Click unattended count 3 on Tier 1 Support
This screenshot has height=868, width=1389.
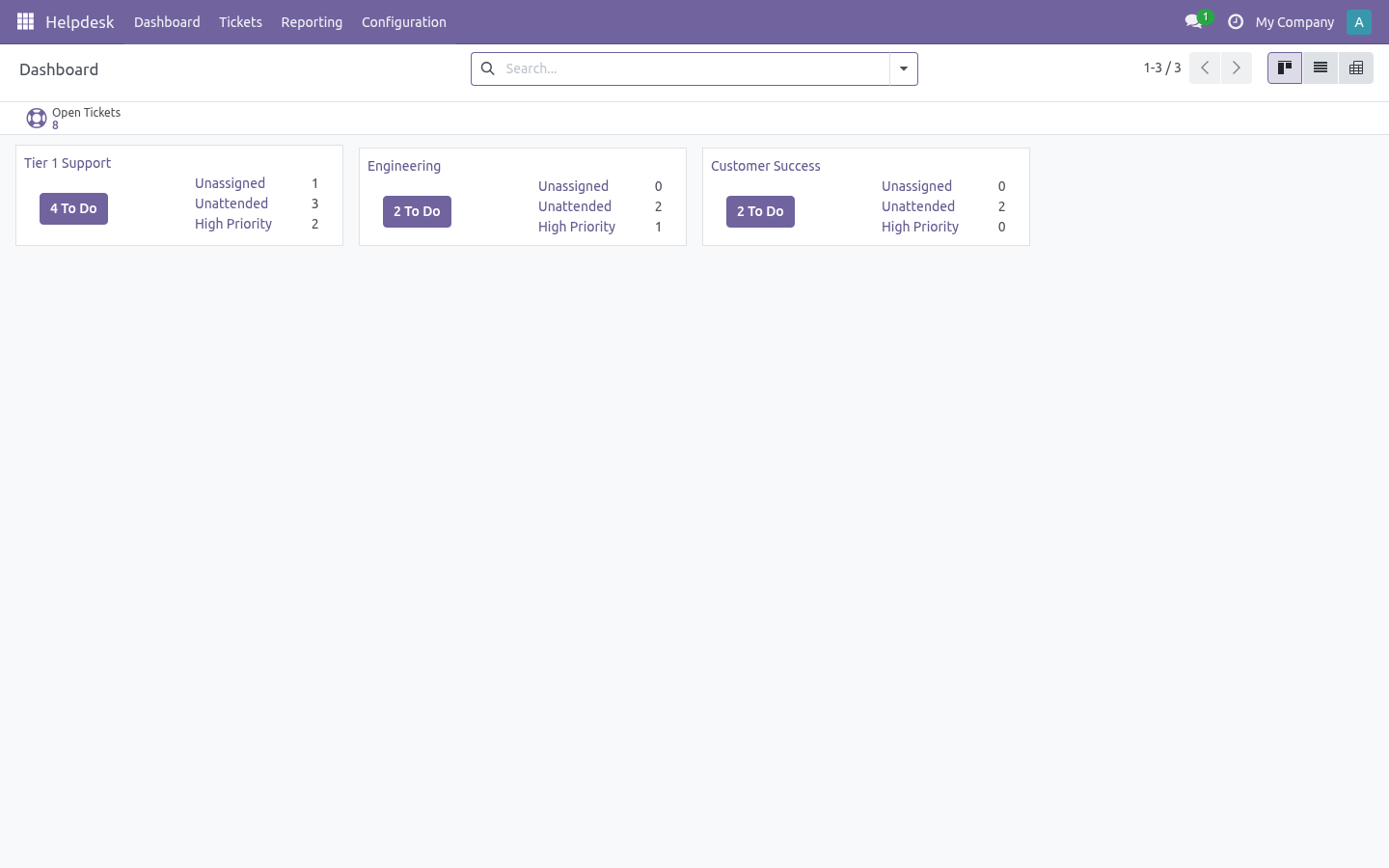[x=314, y=203]
